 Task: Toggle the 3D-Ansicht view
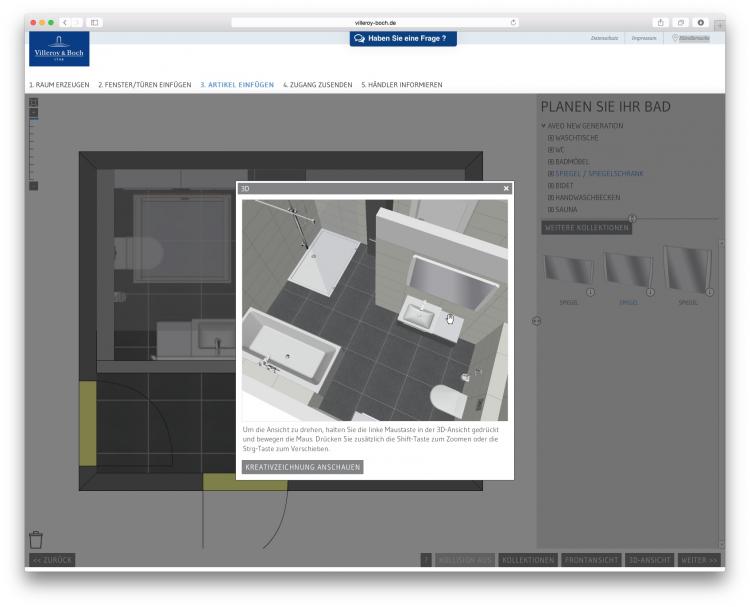pos(649,560)
